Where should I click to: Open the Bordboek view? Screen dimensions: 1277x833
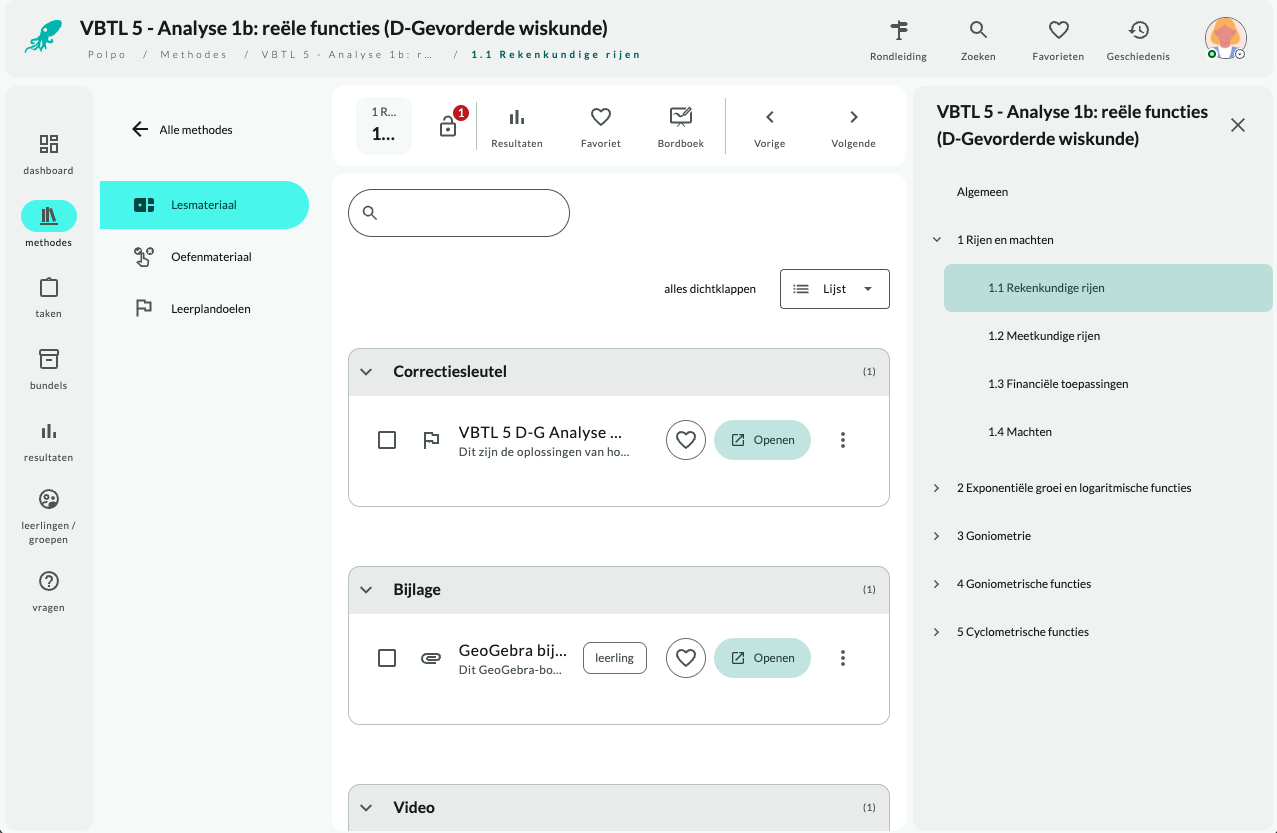[x=681, y=127]
